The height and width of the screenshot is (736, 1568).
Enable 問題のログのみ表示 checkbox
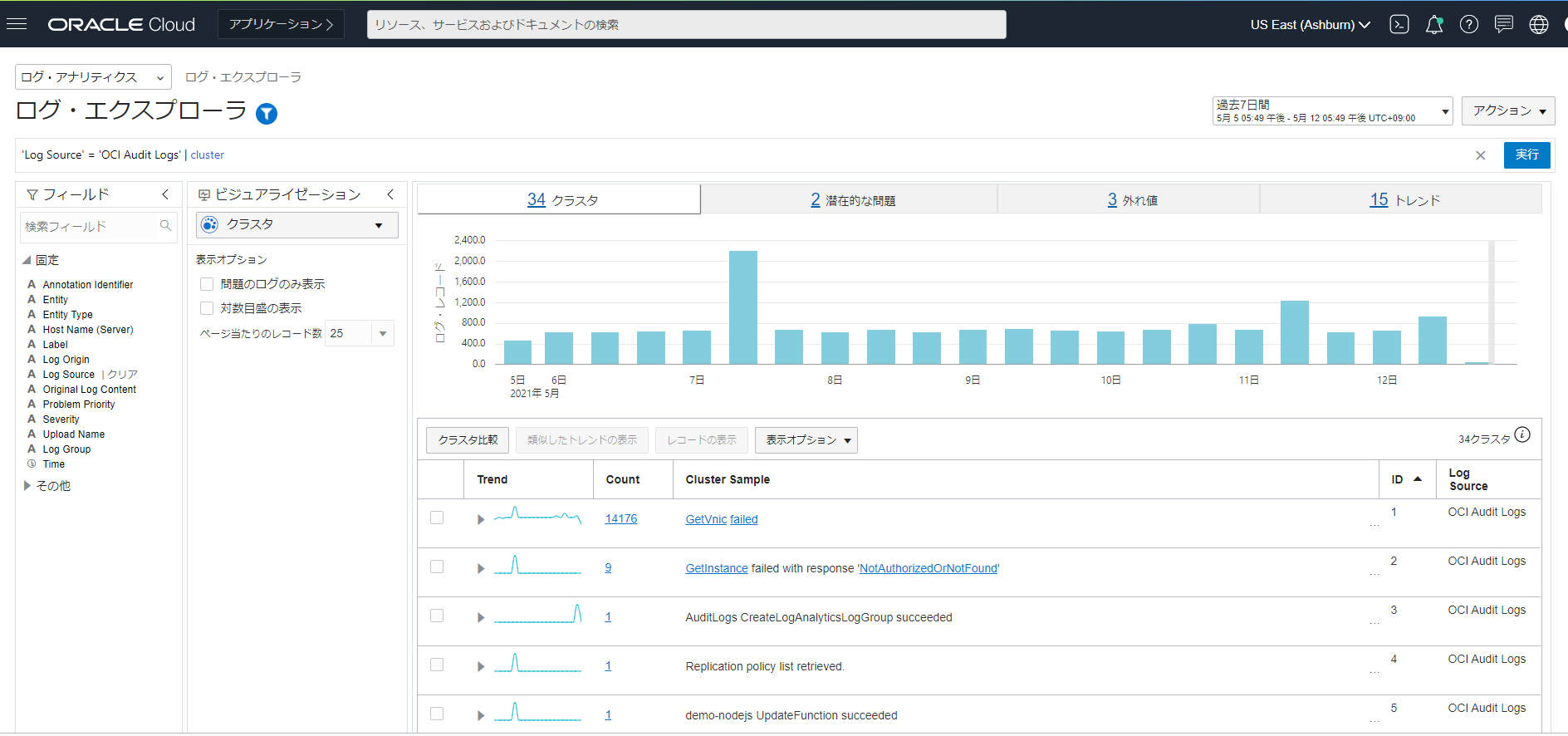(208, 284)
